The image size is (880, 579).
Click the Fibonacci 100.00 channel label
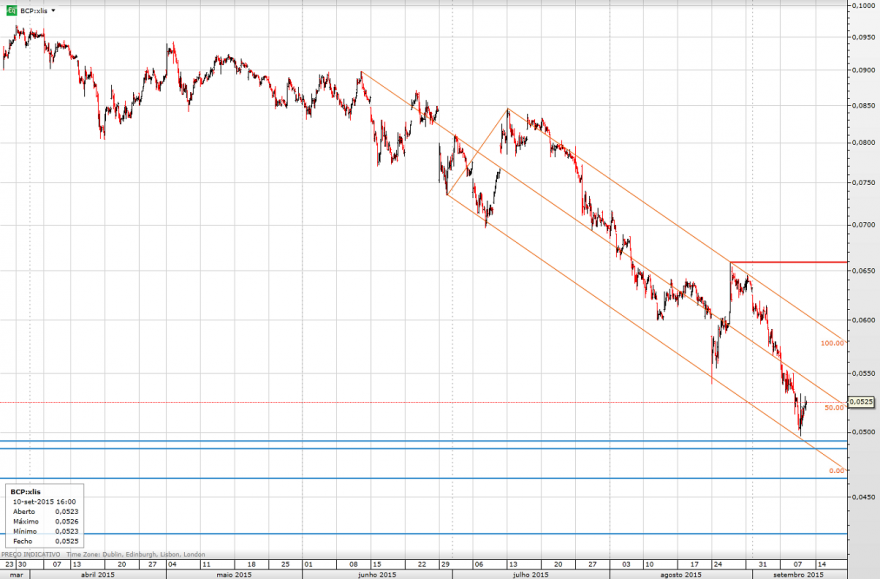coord(832,343)
